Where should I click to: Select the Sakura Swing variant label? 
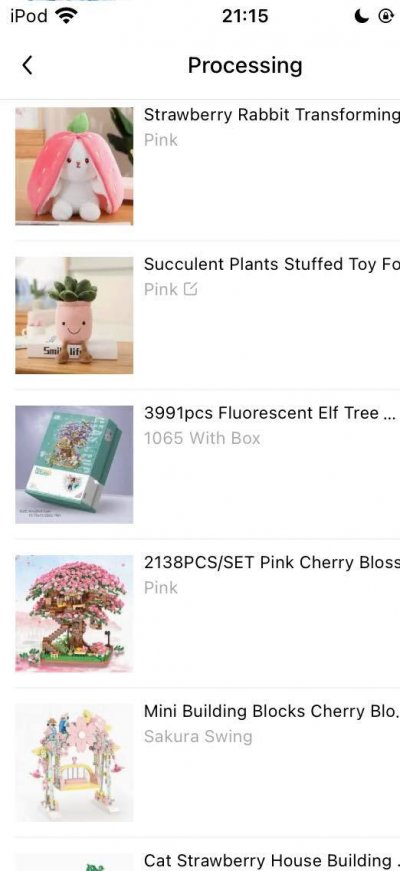click(198, 737)
